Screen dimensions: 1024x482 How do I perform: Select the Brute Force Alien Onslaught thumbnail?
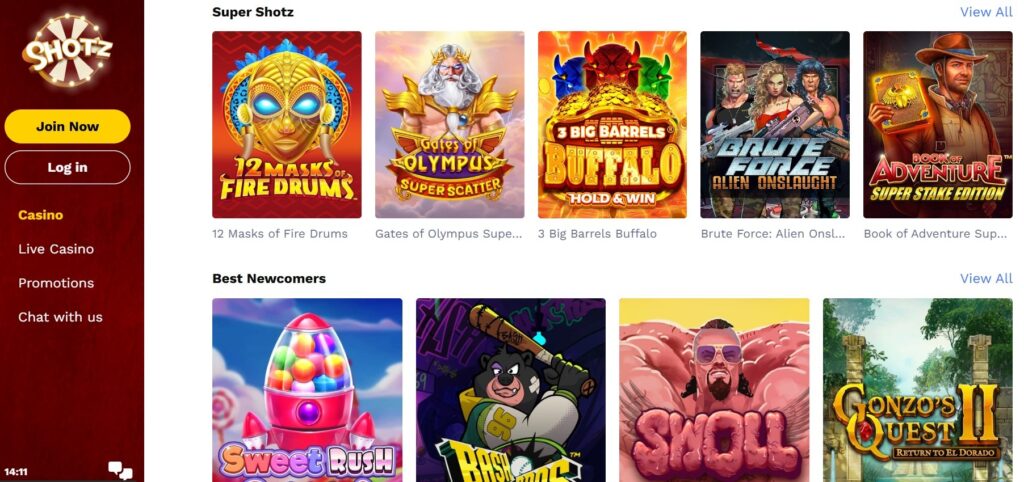coord(775,125)
